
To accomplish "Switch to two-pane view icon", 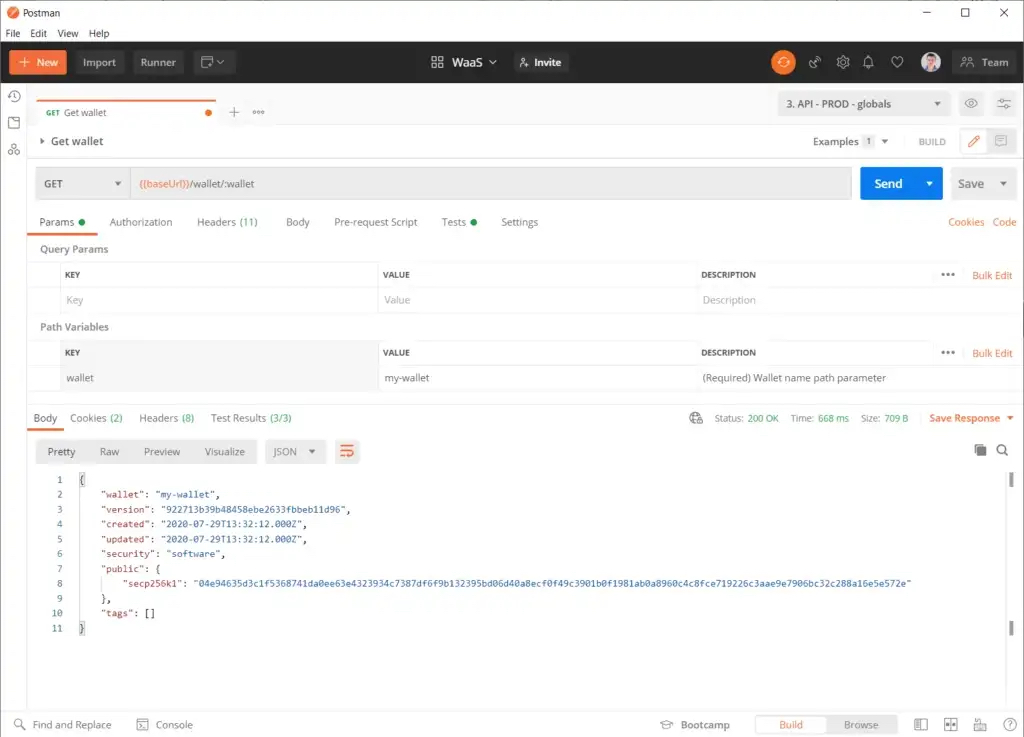I will pos(951,725).
